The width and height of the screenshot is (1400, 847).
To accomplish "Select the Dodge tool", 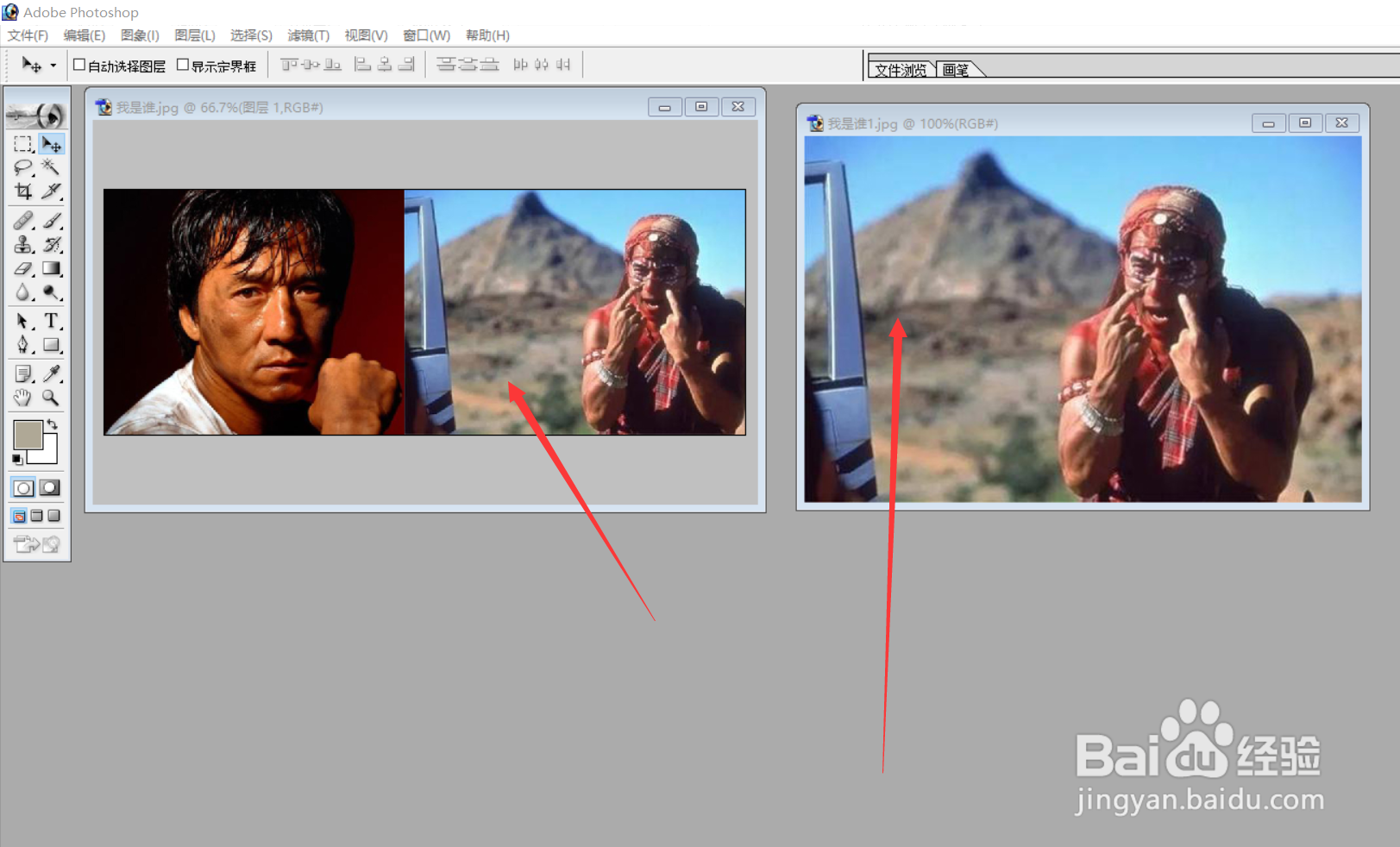I will coord(52,292).
